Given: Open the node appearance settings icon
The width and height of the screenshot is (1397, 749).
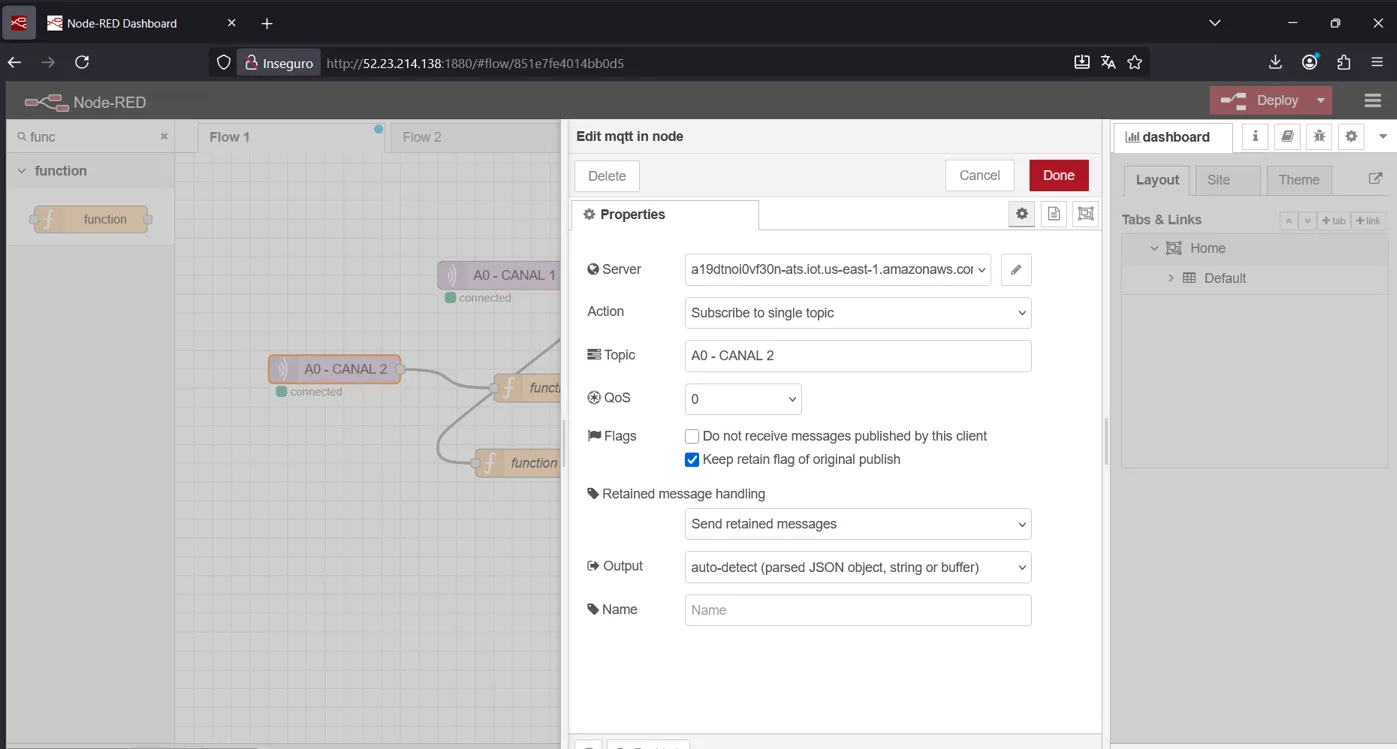Looking at the screenshot, I should 1086,214.
